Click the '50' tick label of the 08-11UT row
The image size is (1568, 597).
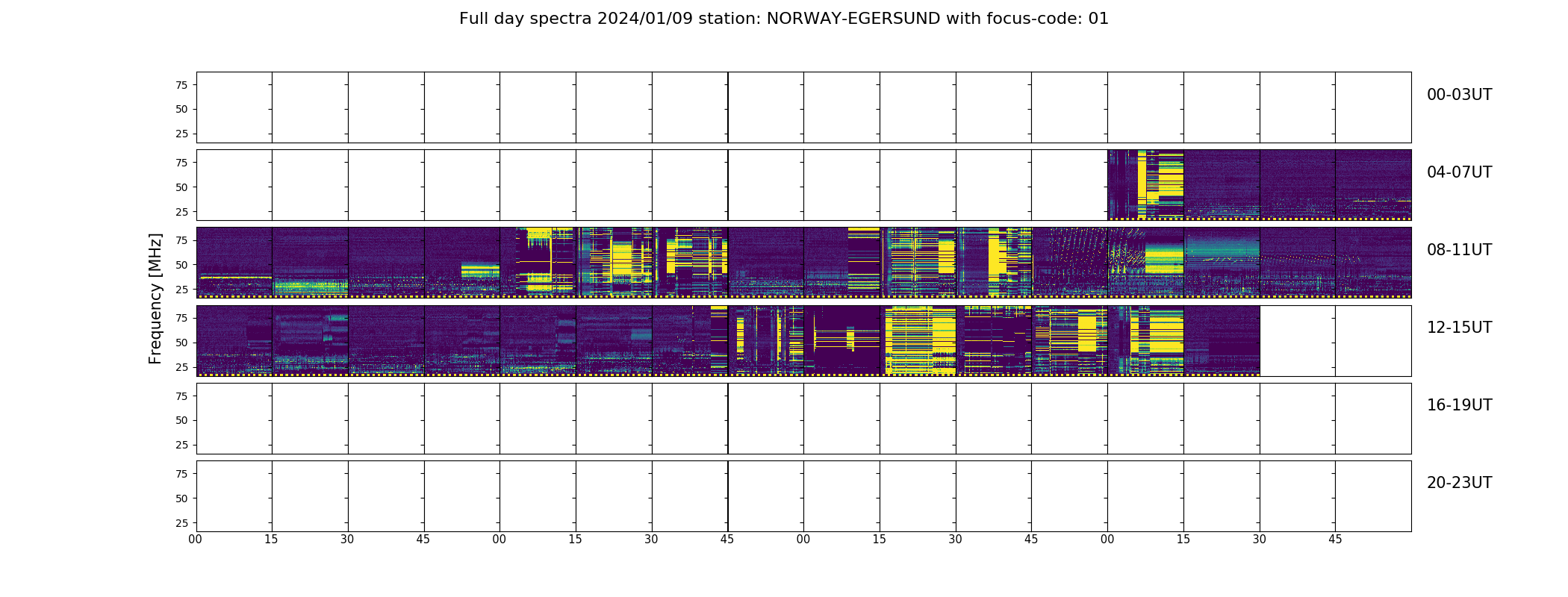click(x=181, y=265)
